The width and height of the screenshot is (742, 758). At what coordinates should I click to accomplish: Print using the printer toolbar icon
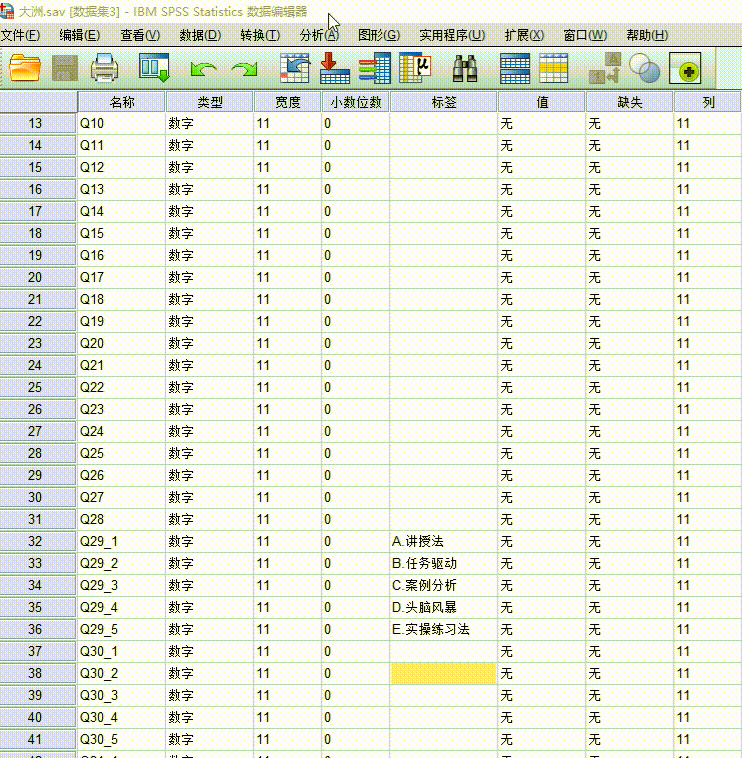[x=104, y=68]
